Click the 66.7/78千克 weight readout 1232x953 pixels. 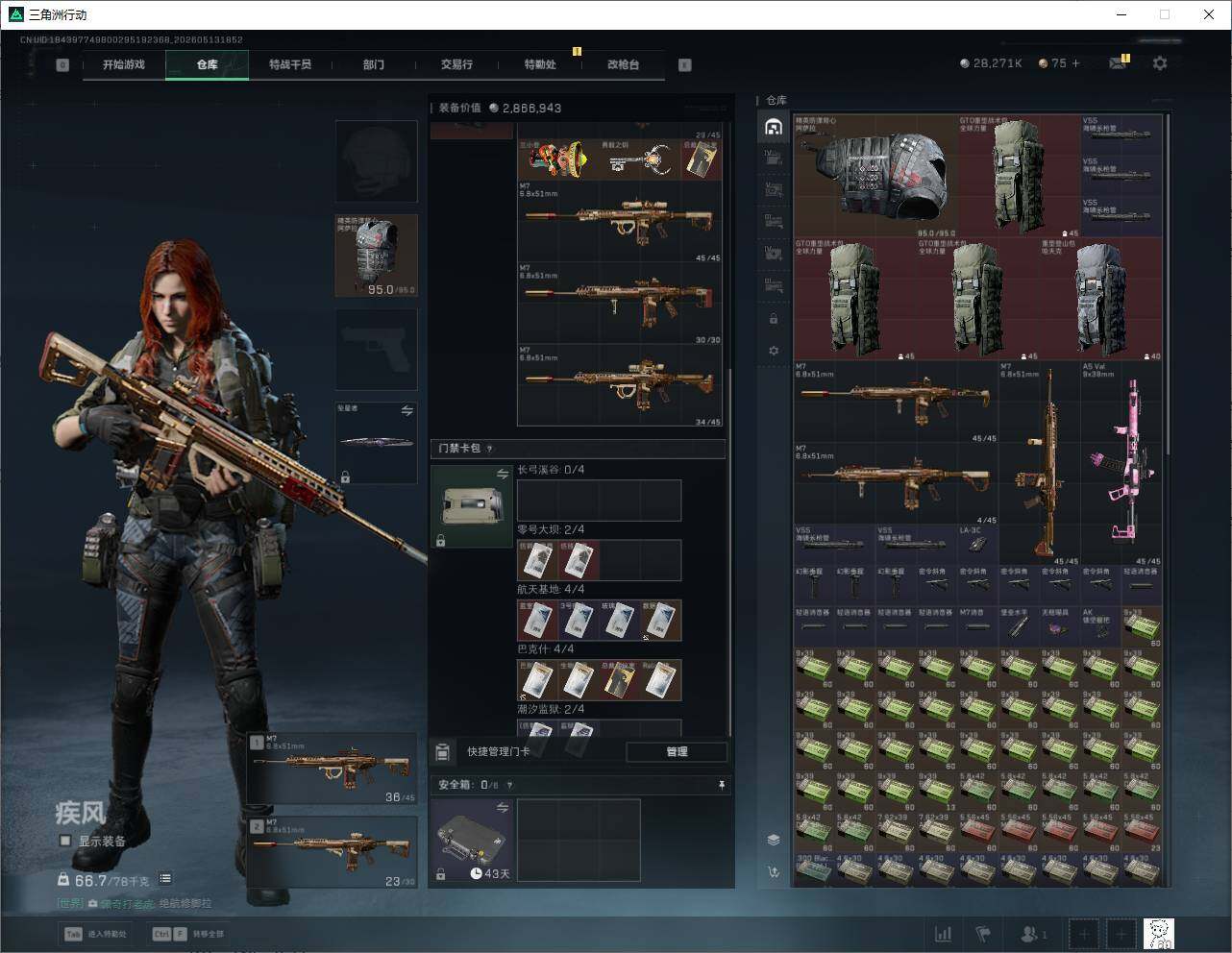point(104,880)
